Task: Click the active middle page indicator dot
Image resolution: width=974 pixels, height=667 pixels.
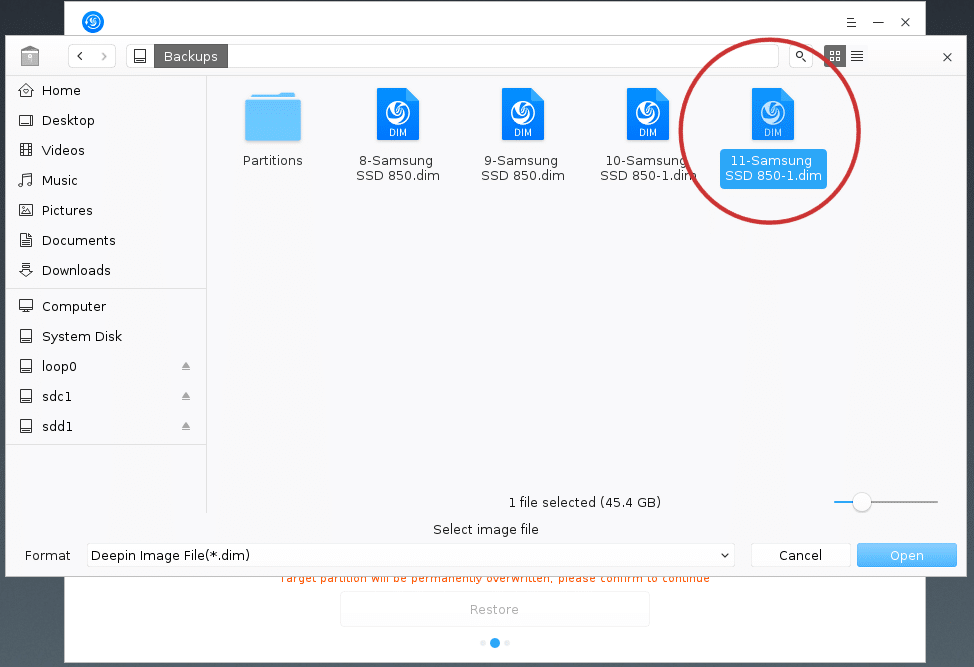Action: (495, 643)
